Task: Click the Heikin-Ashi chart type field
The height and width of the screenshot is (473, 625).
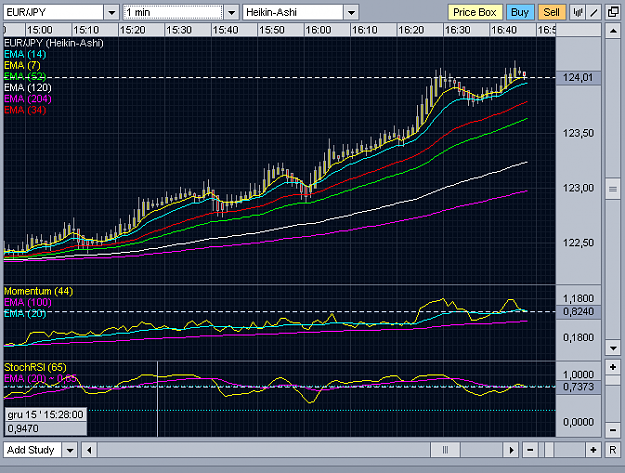Action: coord(293,12)
